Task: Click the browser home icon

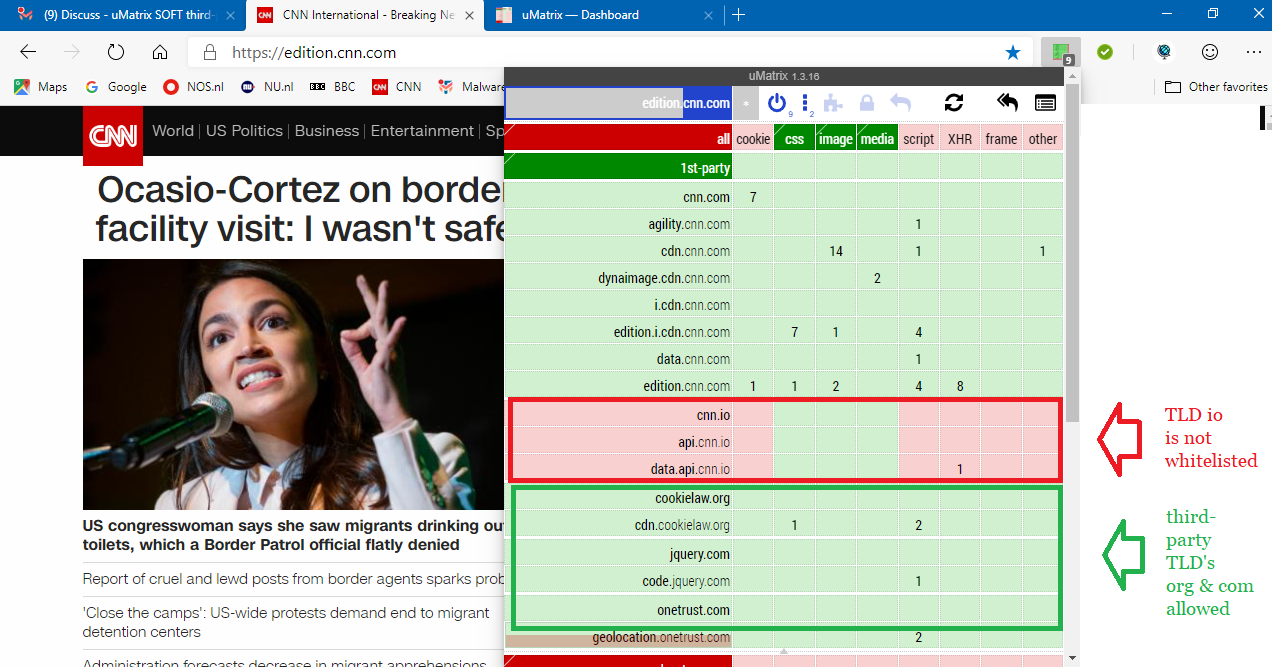Action: [x=160, y=52]
